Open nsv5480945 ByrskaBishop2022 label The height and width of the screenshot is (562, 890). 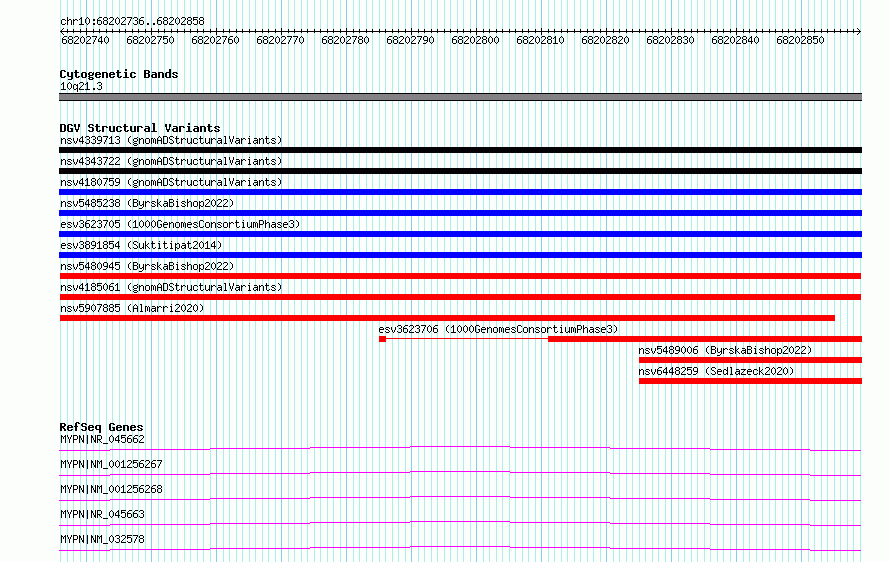click(147, 266)
